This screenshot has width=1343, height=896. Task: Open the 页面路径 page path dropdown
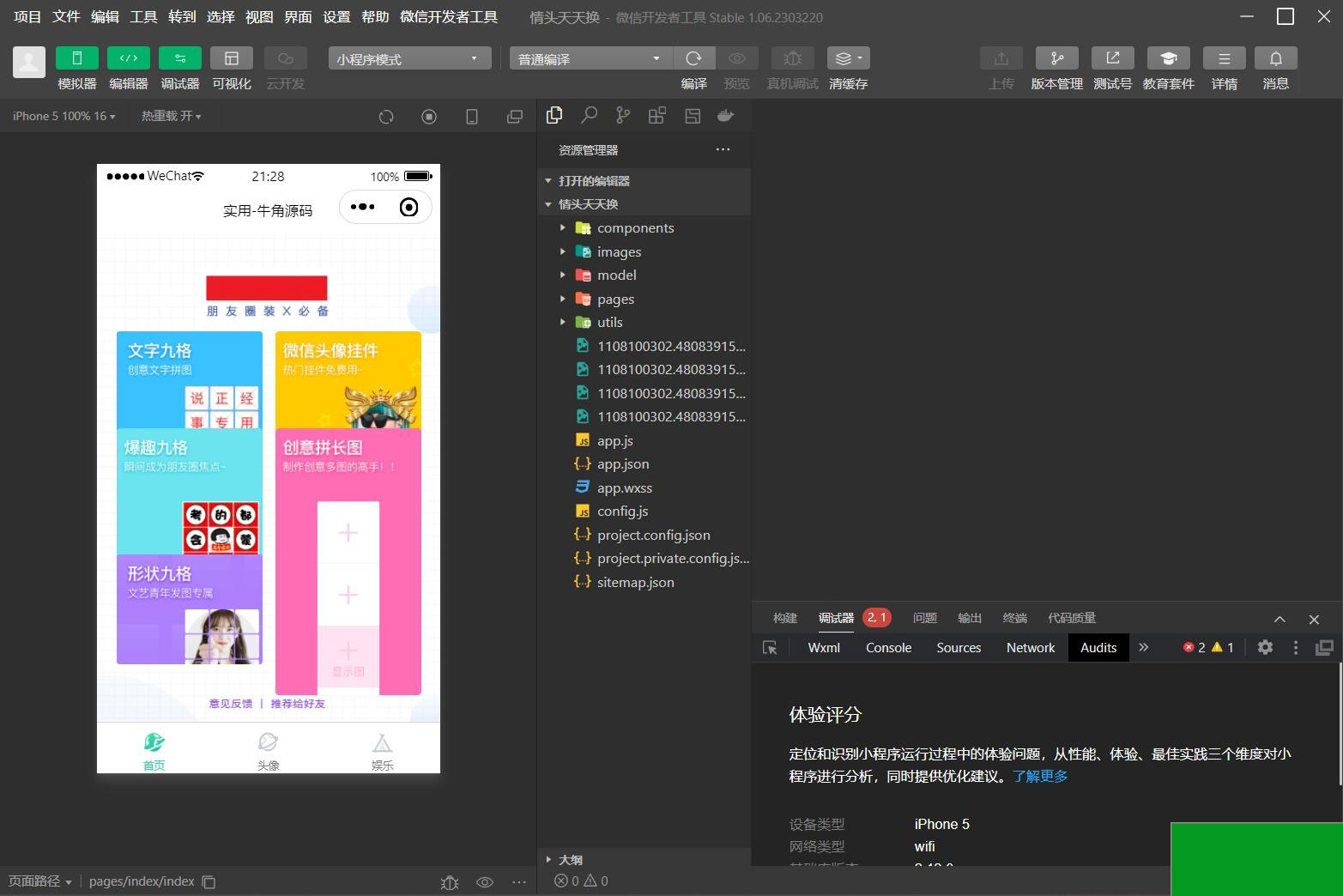click(40, 881)
